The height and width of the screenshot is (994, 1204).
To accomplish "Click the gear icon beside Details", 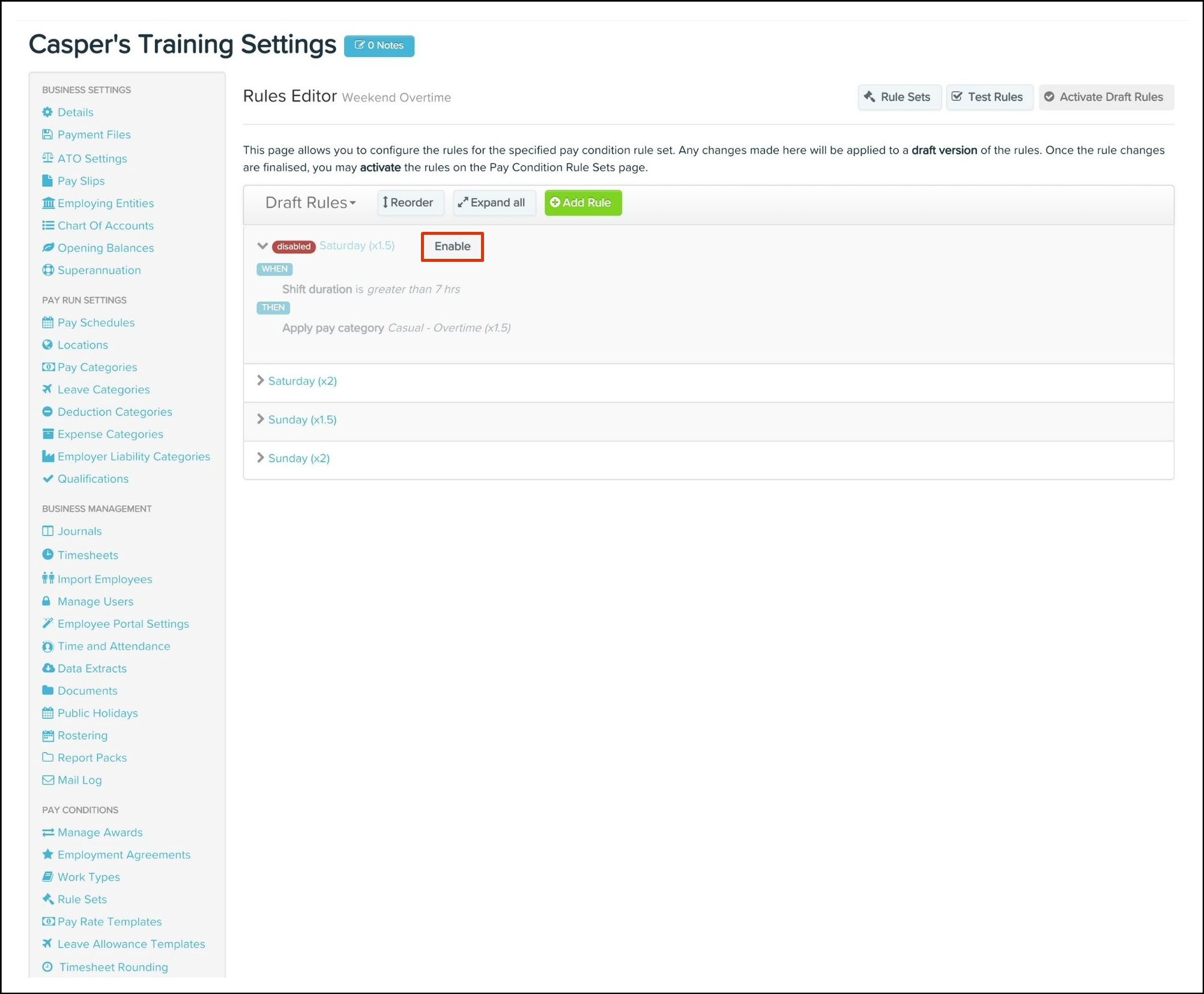I will click(x=47, y=112).
